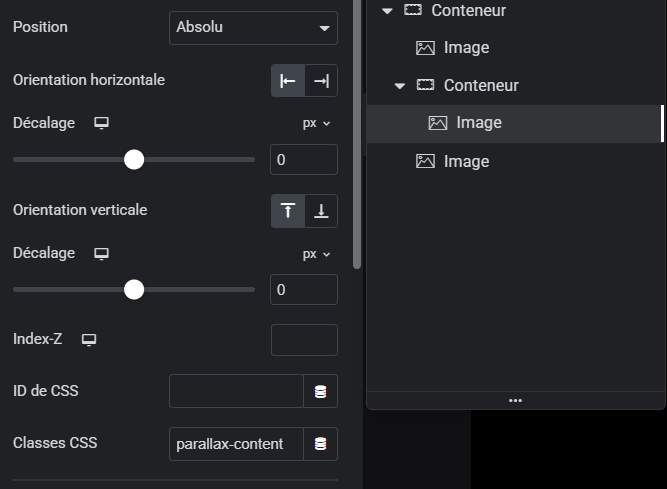This screenshot has height=489, width=667.
Task: Open the Position dropdown set to Absolu
Action: point(253,28)
